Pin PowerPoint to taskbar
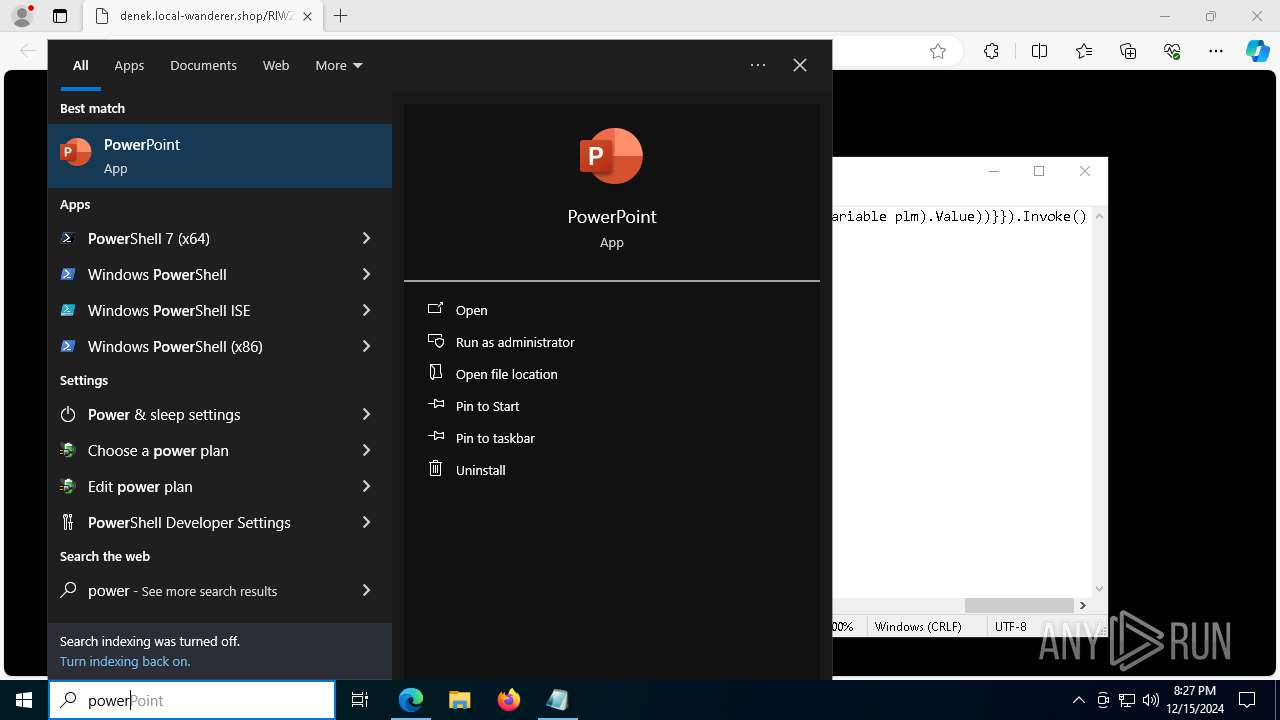The width and height of the screenshot is (1280, 720). pyautogui.click(x=495, y=438)
